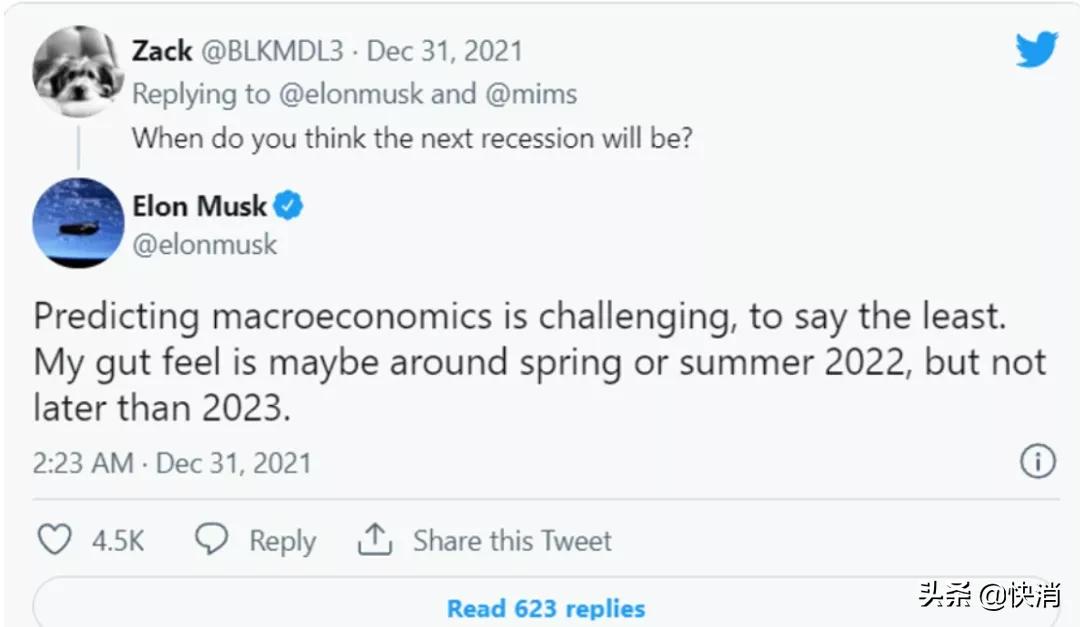Open the @elonmusk handle under Elon Musk
Screen dimensions: 1080x627
pyautogui.click(x=205, y=244)
